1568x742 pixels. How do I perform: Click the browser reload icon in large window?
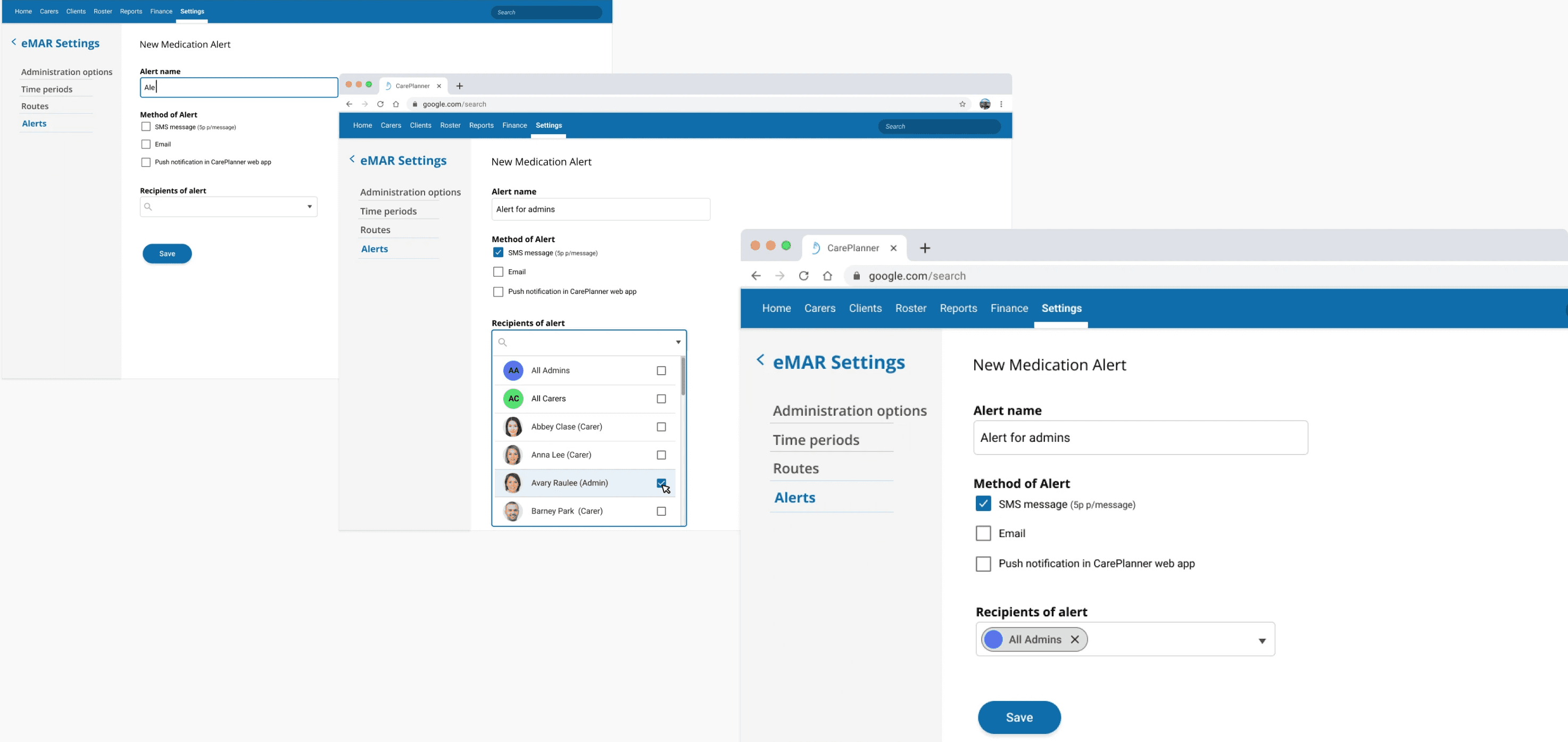point(803,276)
